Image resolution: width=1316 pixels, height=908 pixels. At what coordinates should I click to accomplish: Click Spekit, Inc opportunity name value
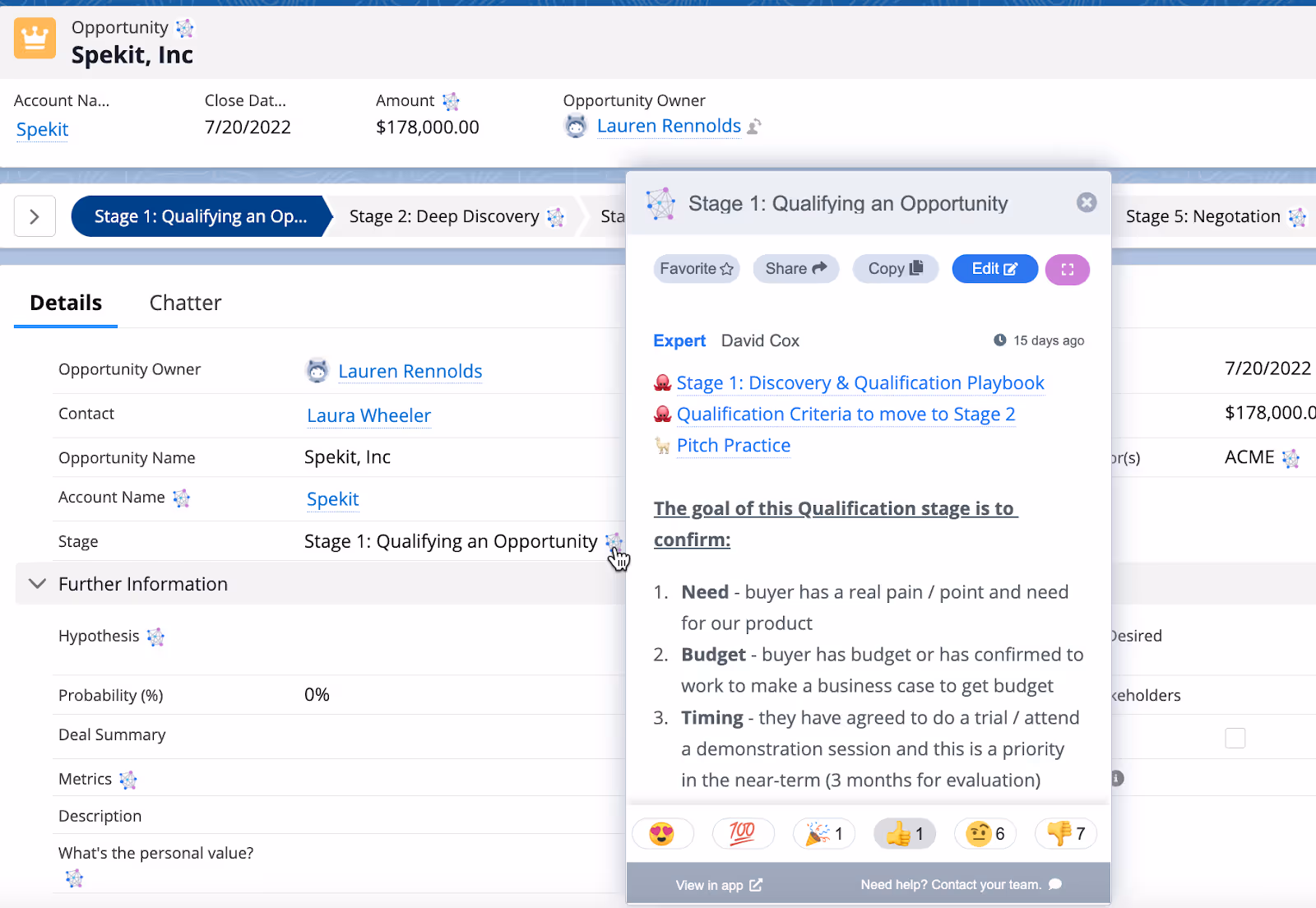(x=347, y=457)
